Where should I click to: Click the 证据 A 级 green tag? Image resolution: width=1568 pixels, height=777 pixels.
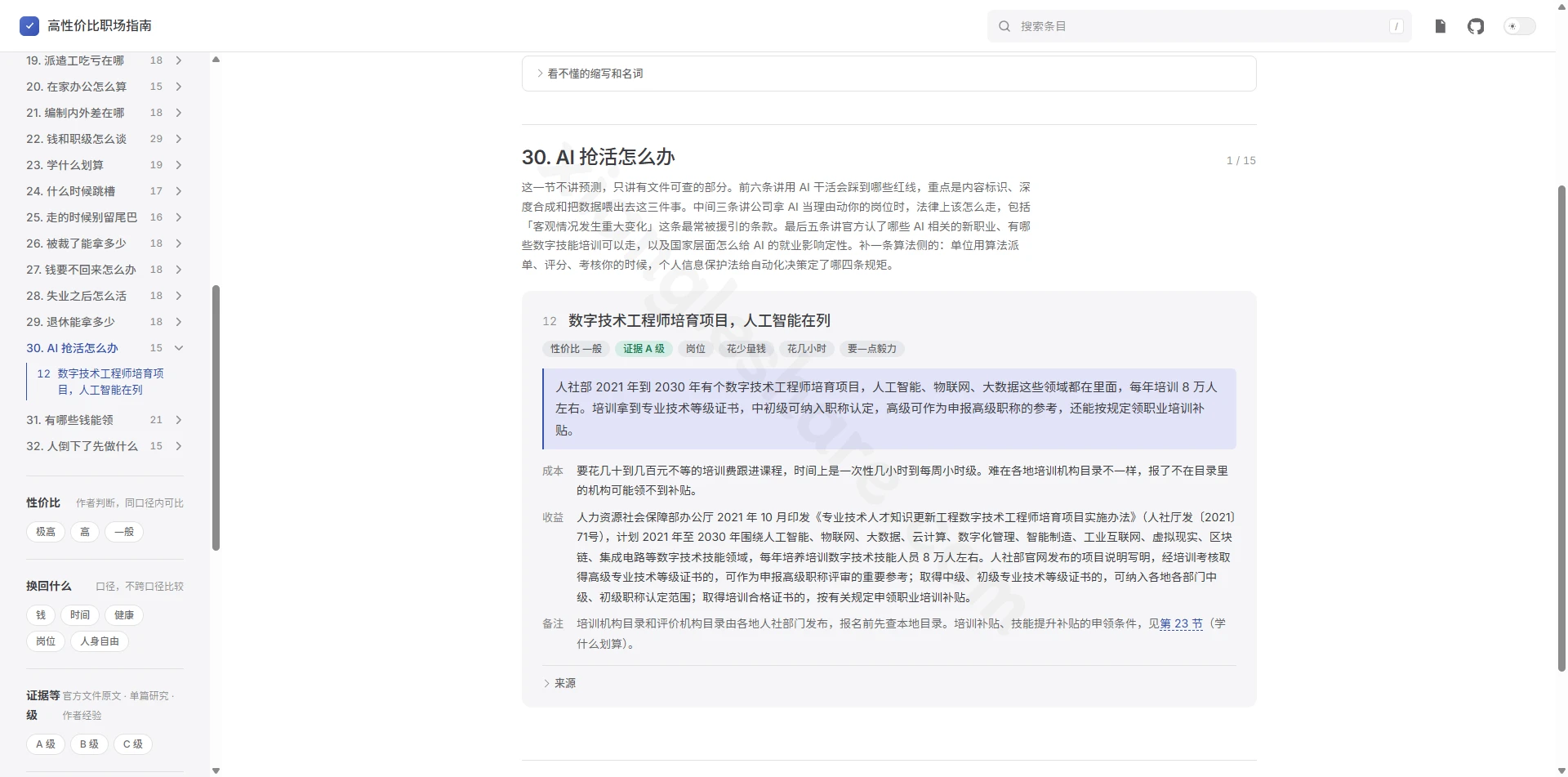[644, 349]
